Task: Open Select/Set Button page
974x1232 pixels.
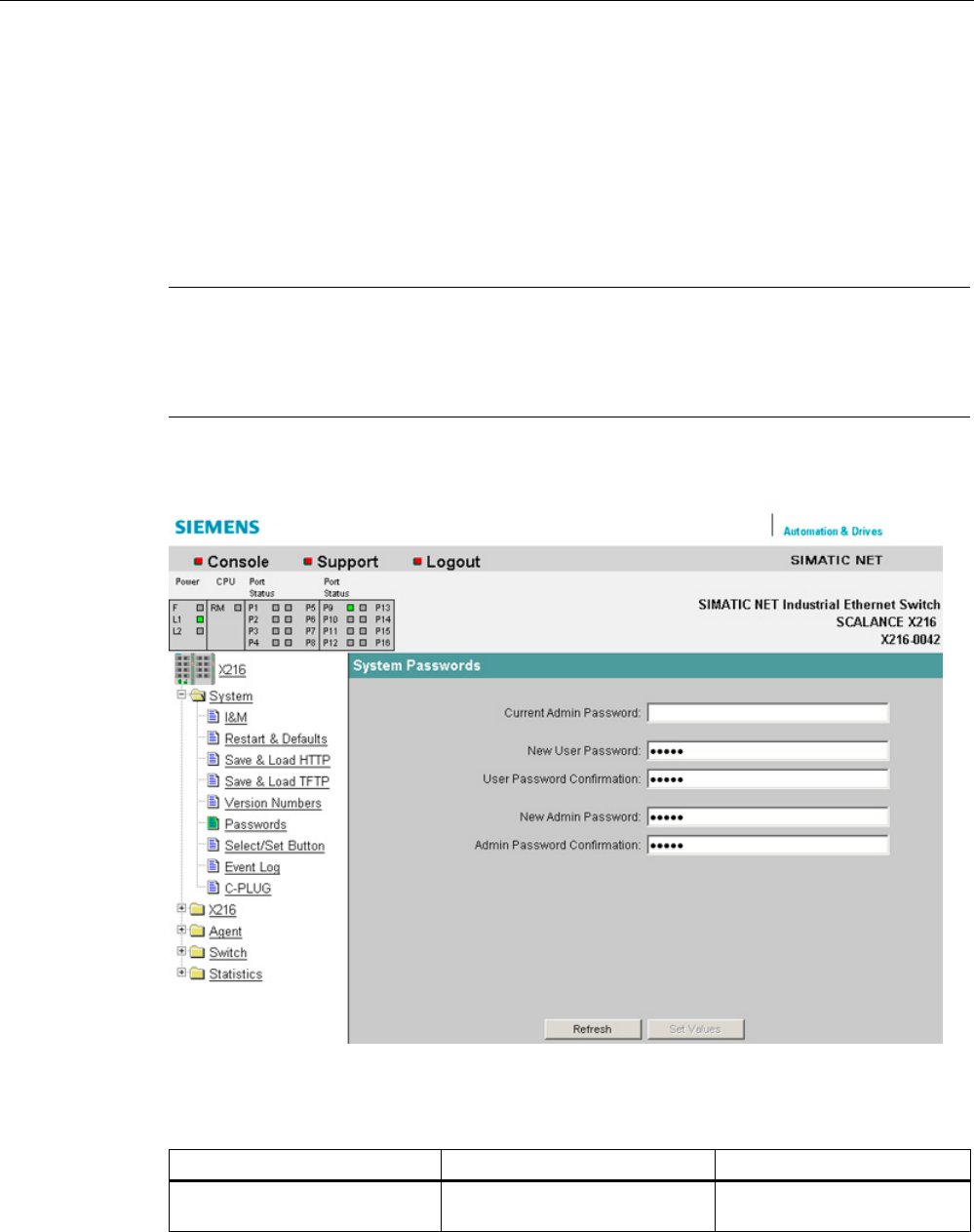Action: 275,847
